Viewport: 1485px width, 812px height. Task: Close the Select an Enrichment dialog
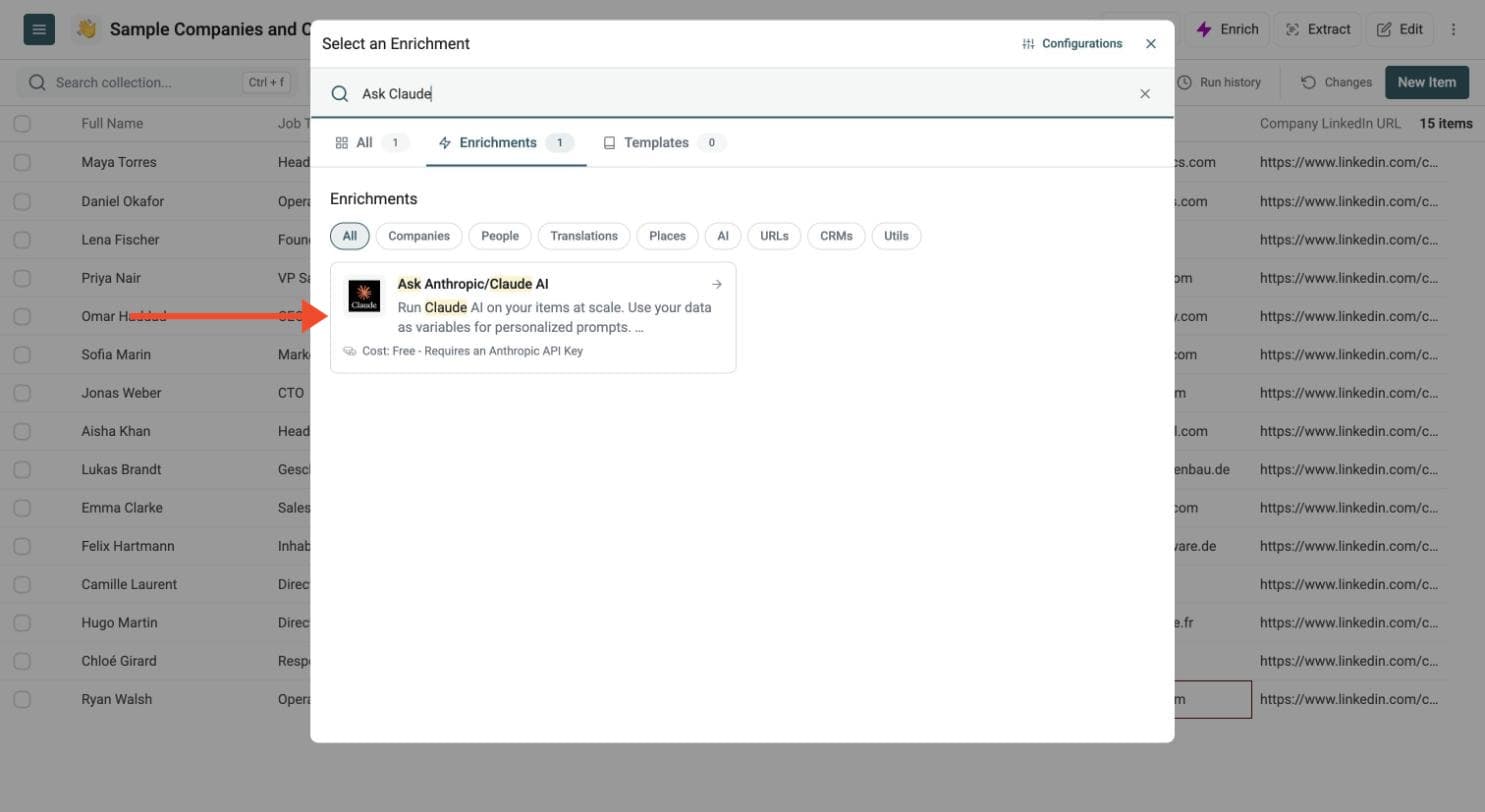1151,43
